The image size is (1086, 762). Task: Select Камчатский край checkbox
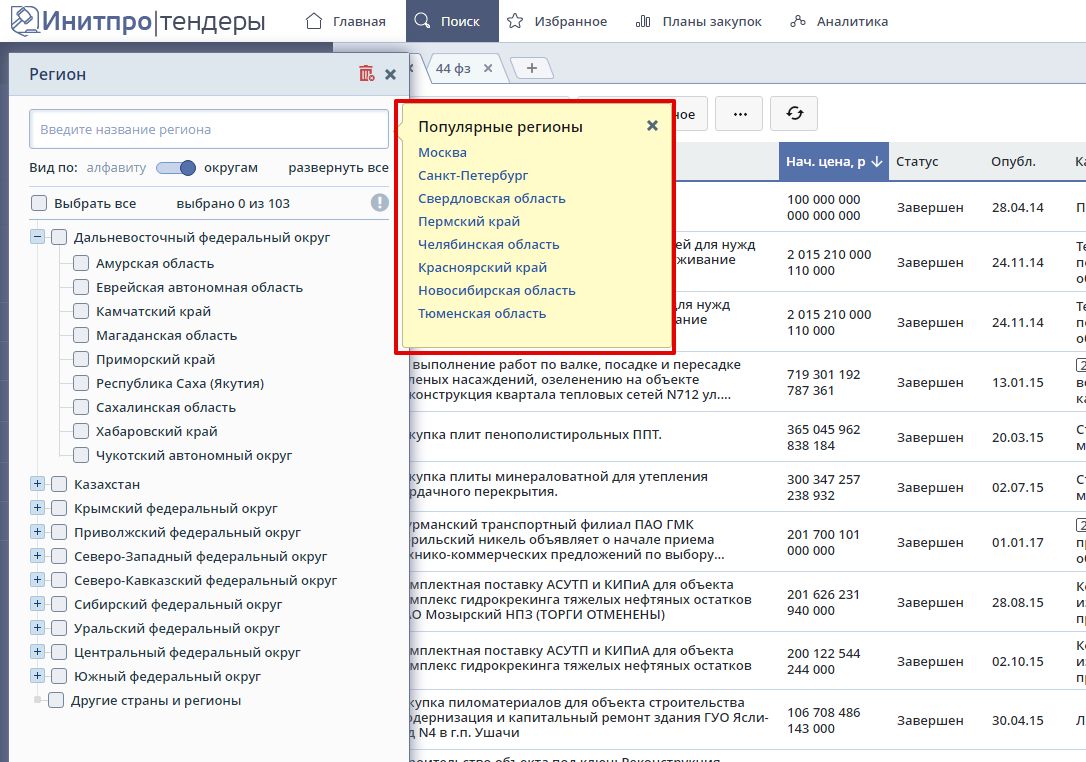(x=81, y=312)
